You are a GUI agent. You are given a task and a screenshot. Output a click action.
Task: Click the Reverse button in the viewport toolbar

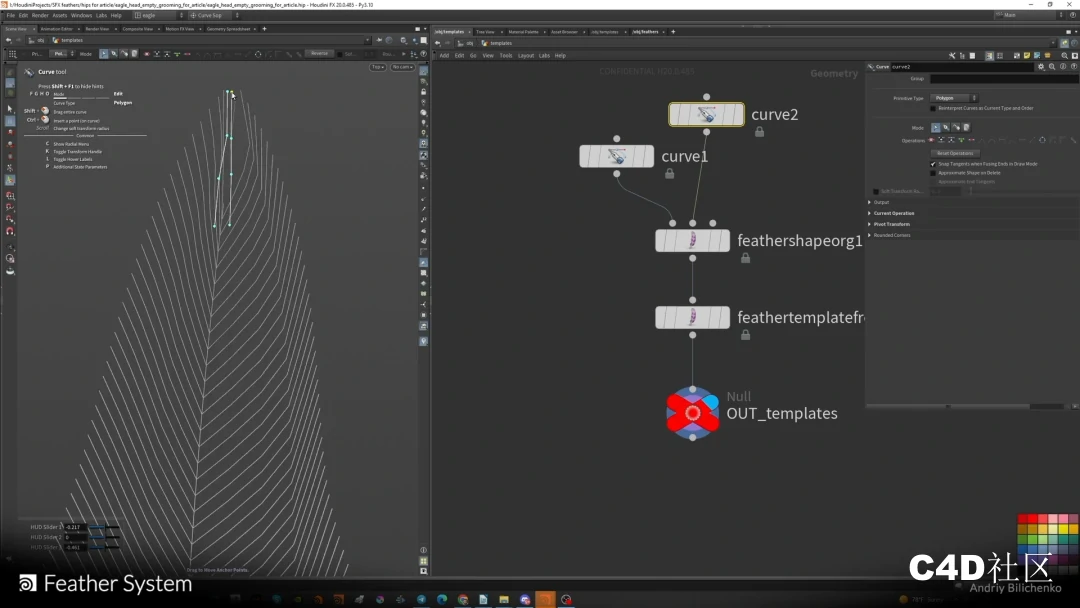(319, 53)
